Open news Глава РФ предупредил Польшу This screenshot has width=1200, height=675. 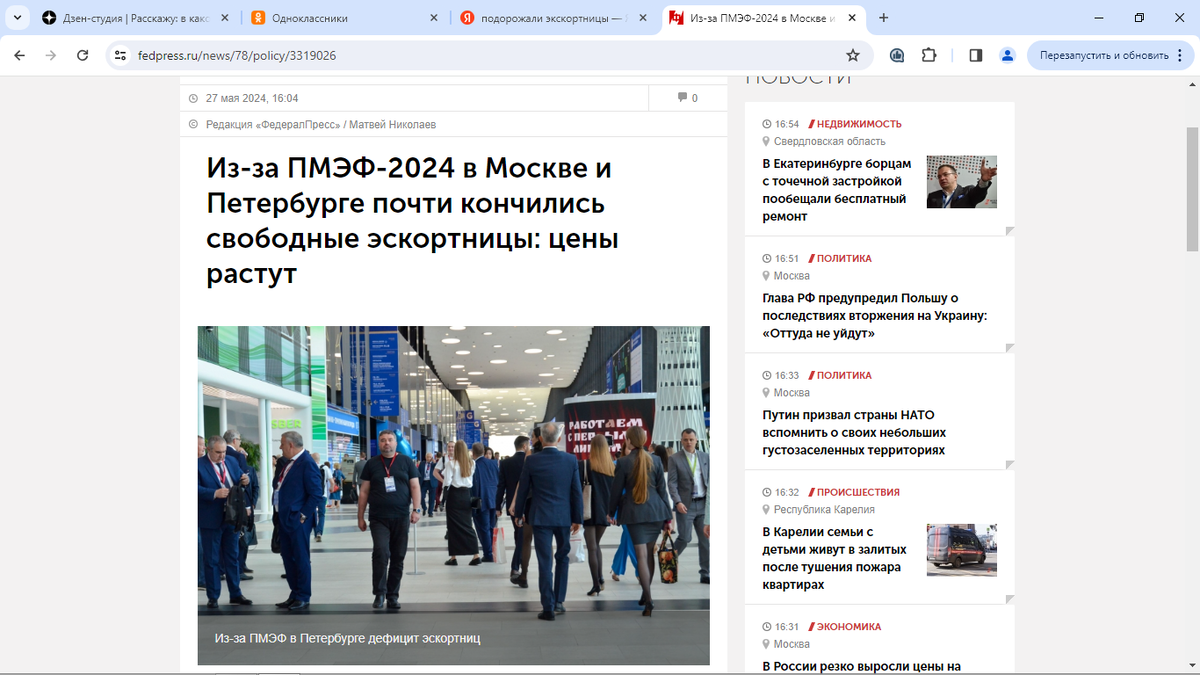click(x=875, y=315)
